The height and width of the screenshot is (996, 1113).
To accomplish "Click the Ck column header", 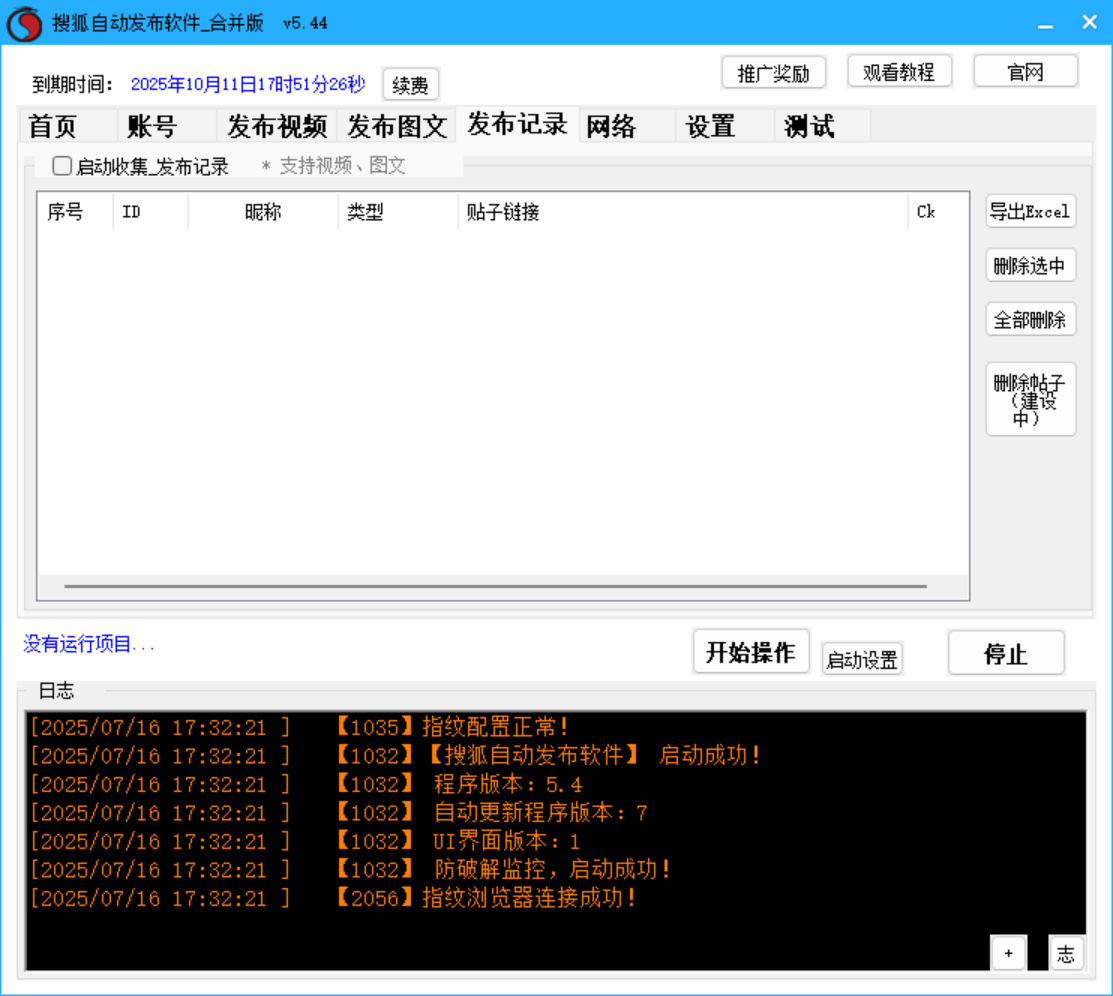I will (x=938, y=212).
